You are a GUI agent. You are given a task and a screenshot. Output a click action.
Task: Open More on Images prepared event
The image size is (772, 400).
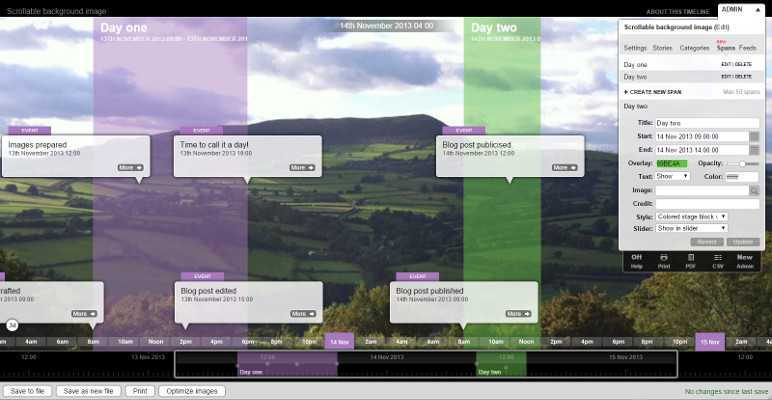click(x=130, y=167)
